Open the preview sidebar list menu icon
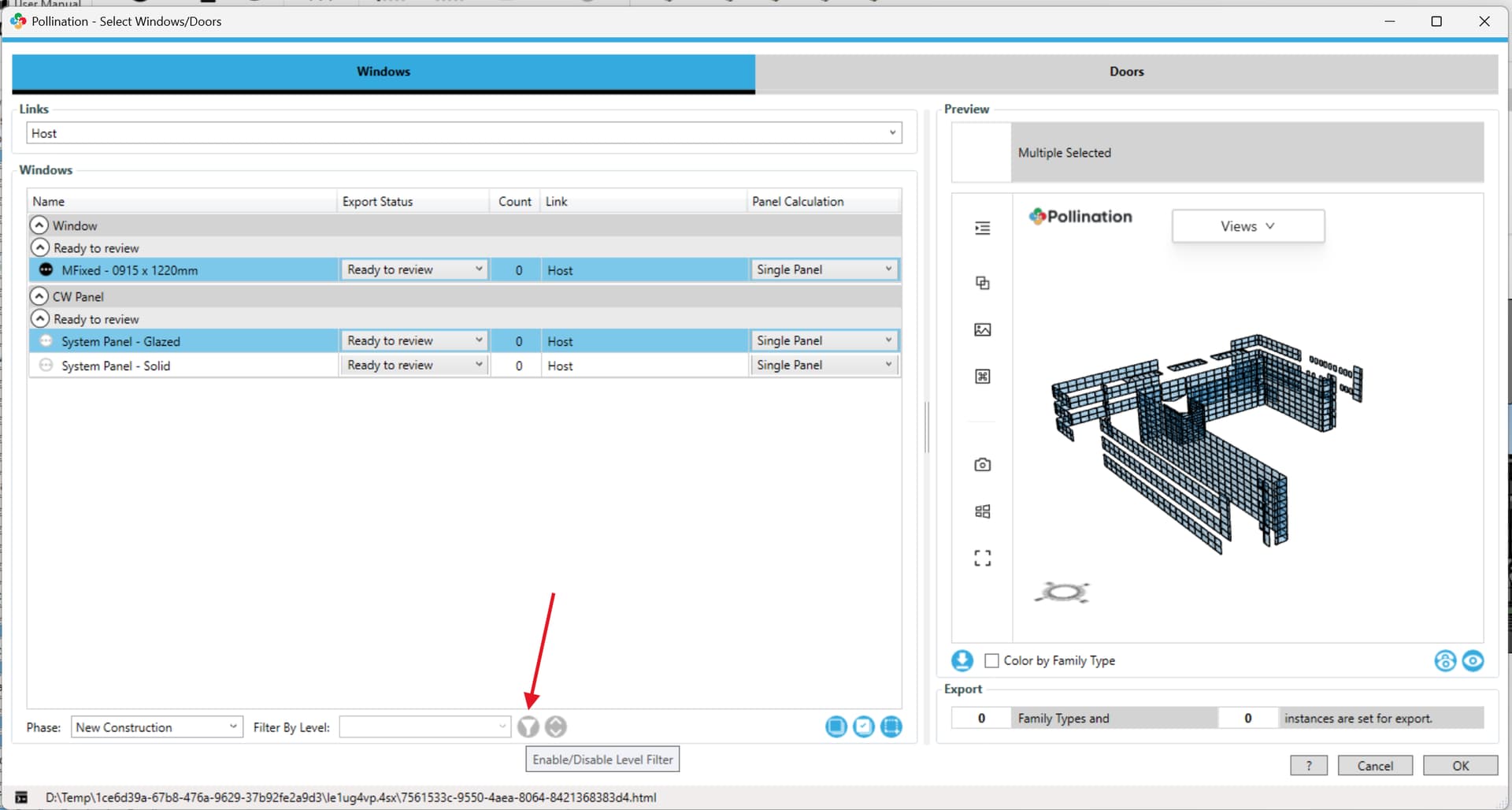1512x810 pixels. [x=983, y=228]
